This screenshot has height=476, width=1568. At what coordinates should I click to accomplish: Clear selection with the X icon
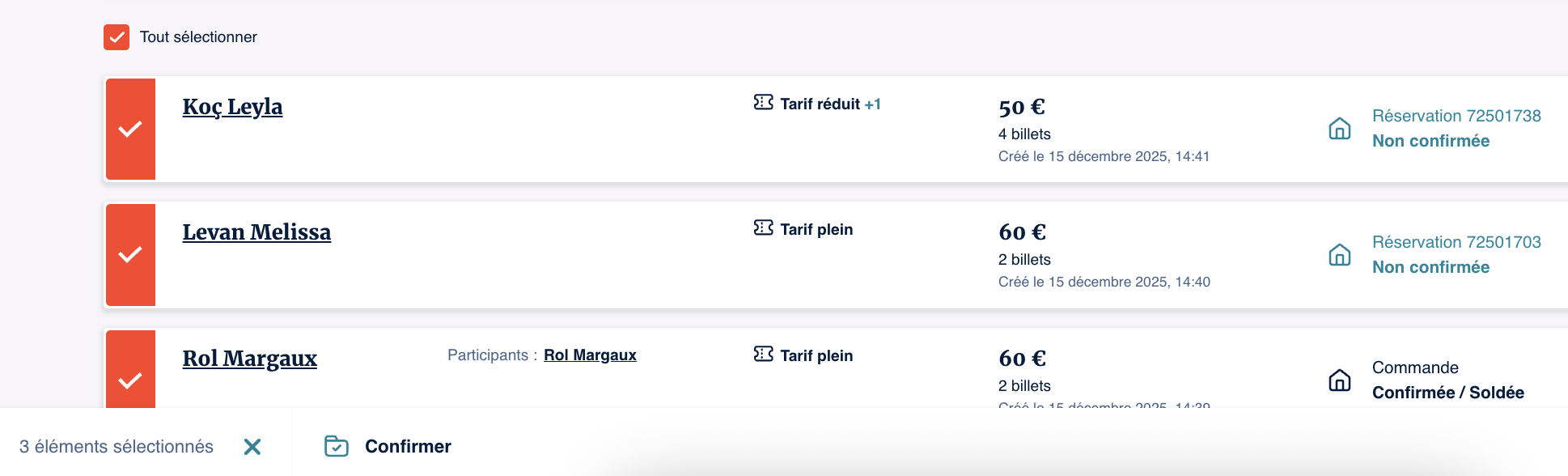point(252,447)
